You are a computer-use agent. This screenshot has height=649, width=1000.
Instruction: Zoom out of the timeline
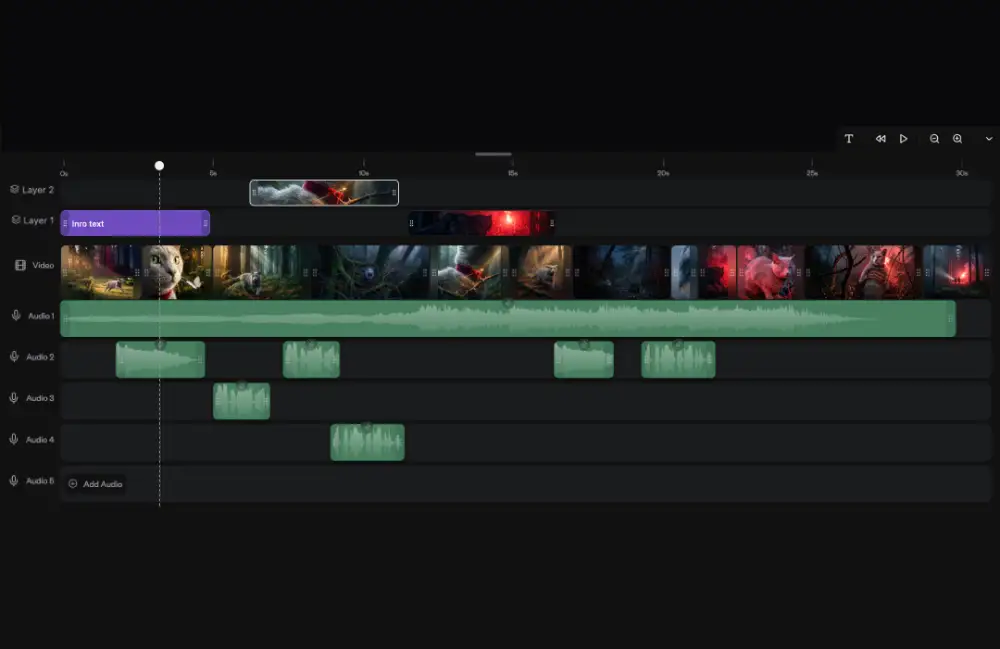coord(934,139)
